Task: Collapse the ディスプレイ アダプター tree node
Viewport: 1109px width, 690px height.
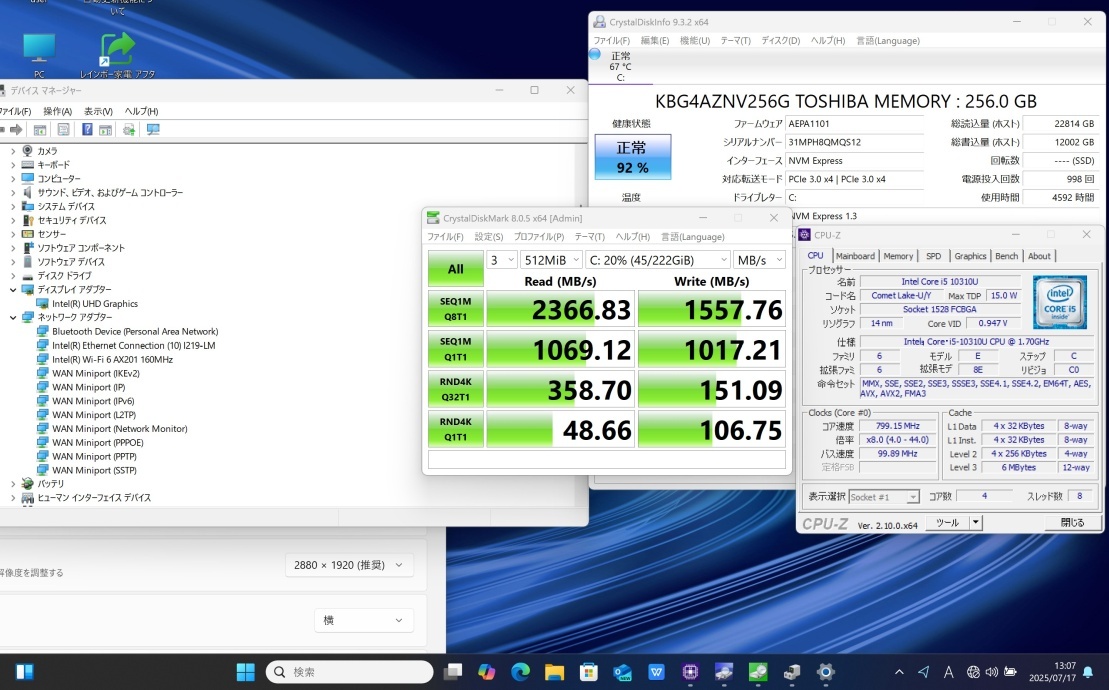Action: pyautogui.click(x=13, y=290)
